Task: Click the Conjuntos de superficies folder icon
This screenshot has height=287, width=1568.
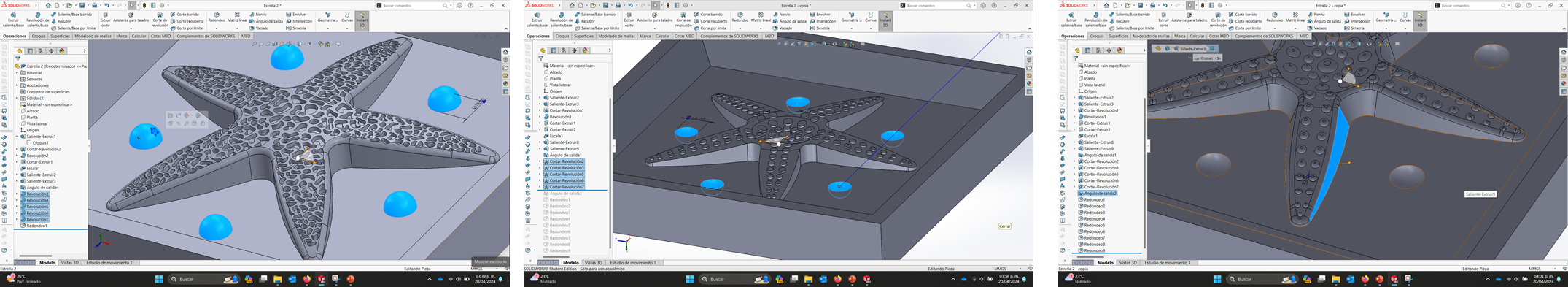Action: pos(23,92)
